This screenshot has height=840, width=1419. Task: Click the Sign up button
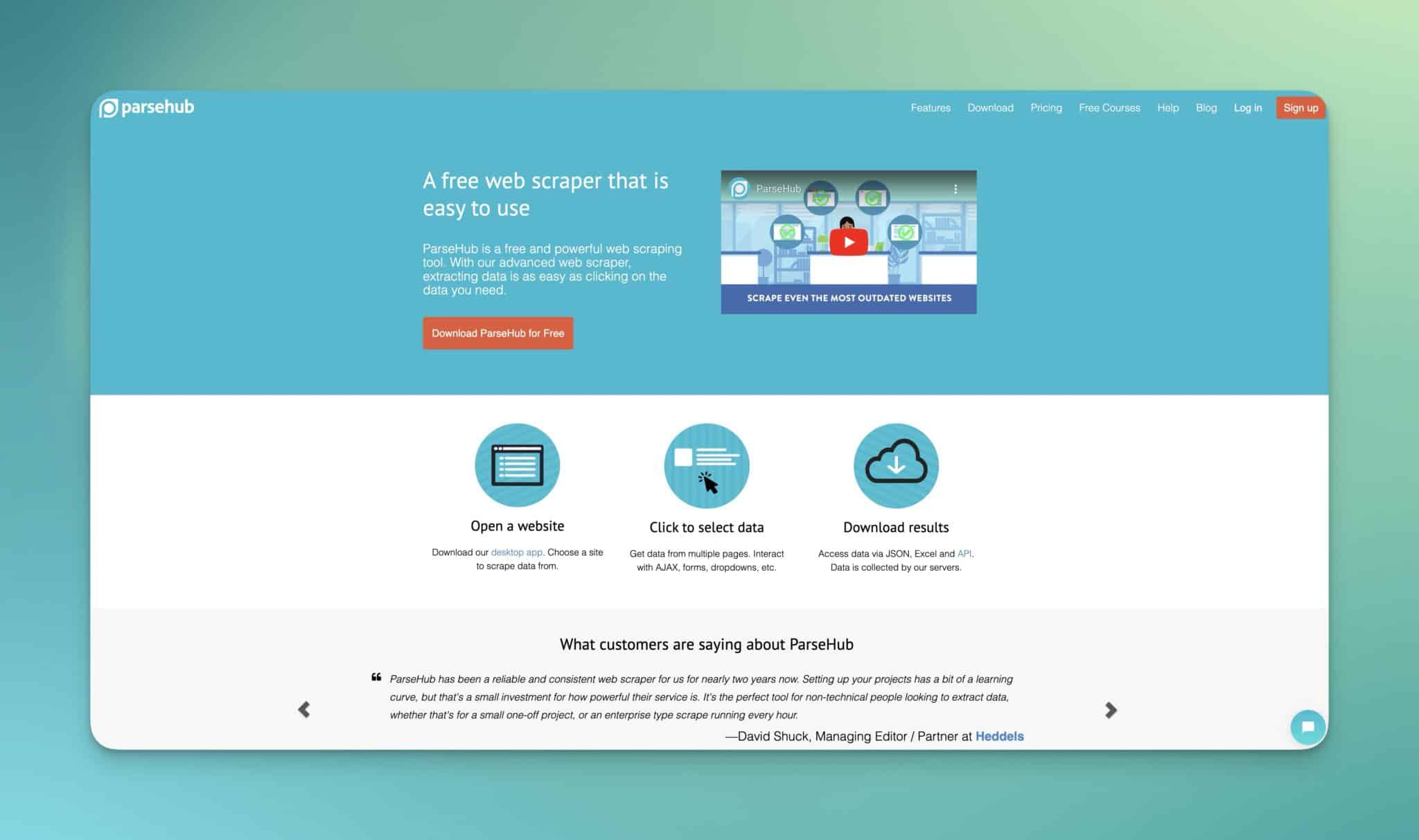point(1298,108)
